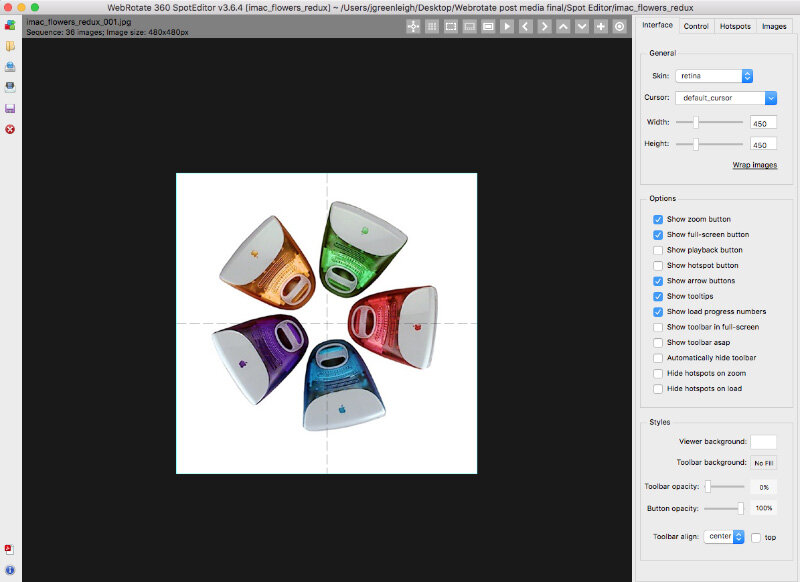Screen dimensions: 800x582
Task: Click the Toolbar opacity 0% value field
Action: click(763, 487)
